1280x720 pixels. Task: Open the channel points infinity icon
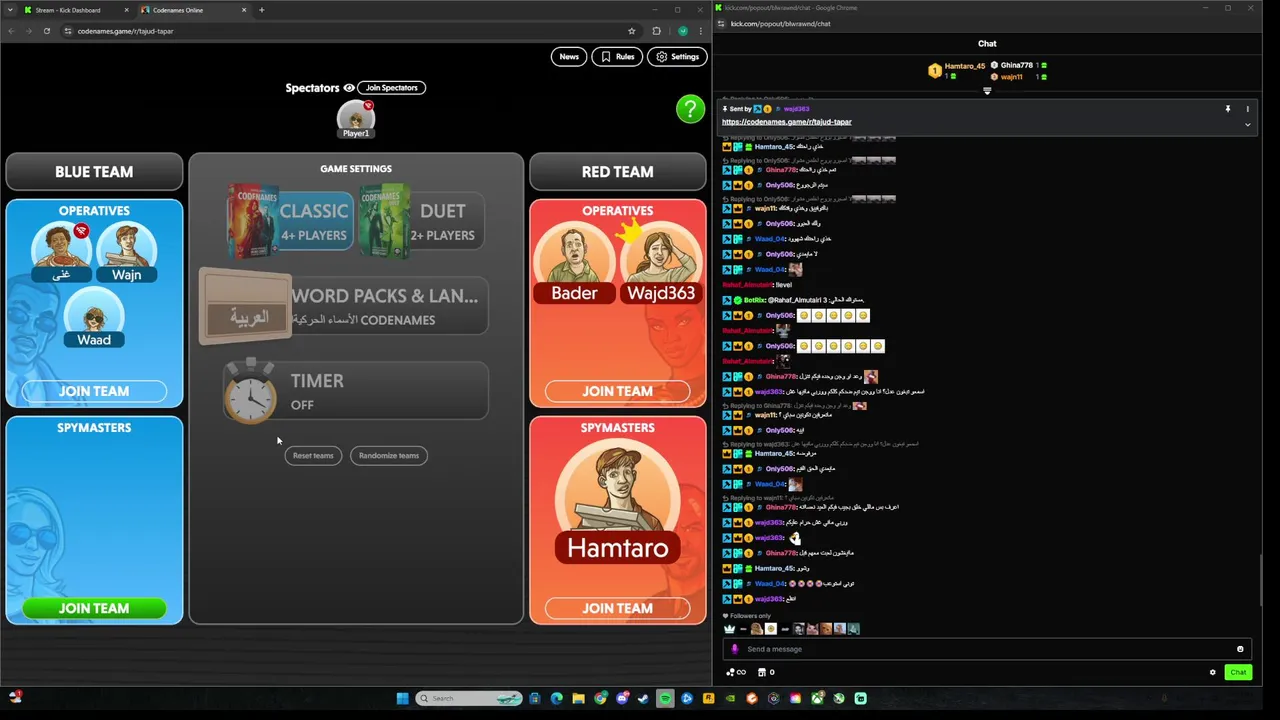tap(736, 672)
